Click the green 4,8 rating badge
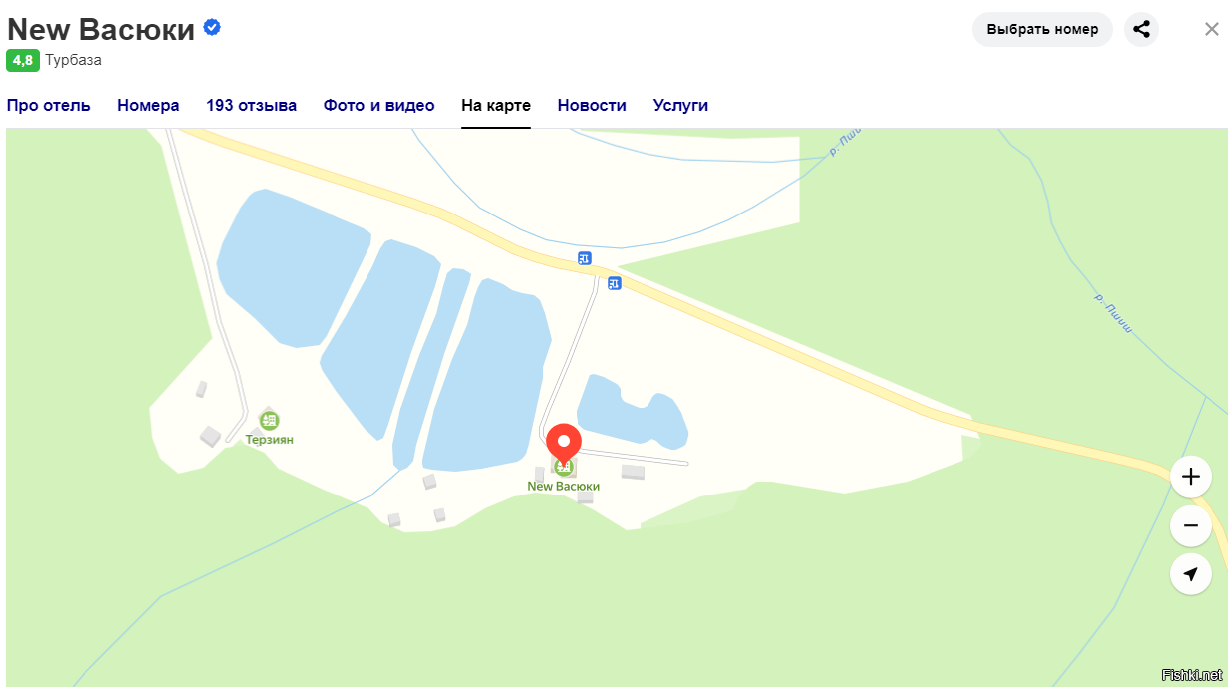1228x687 pixels. click(23, 60)
